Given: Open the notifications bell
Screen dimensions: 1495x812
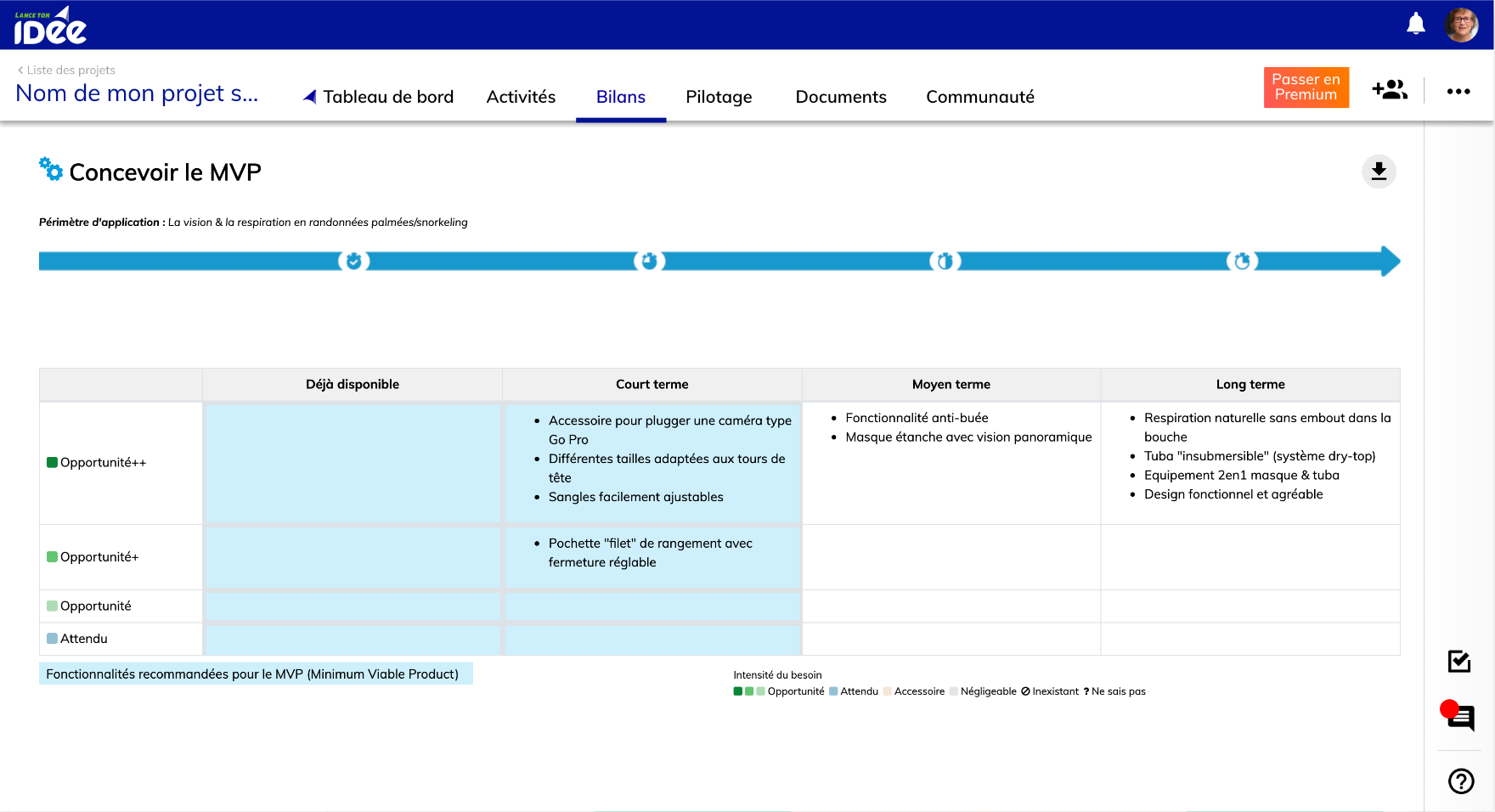Looking at the screenshot, I should pyautogui.click(x=1415, y=24).
